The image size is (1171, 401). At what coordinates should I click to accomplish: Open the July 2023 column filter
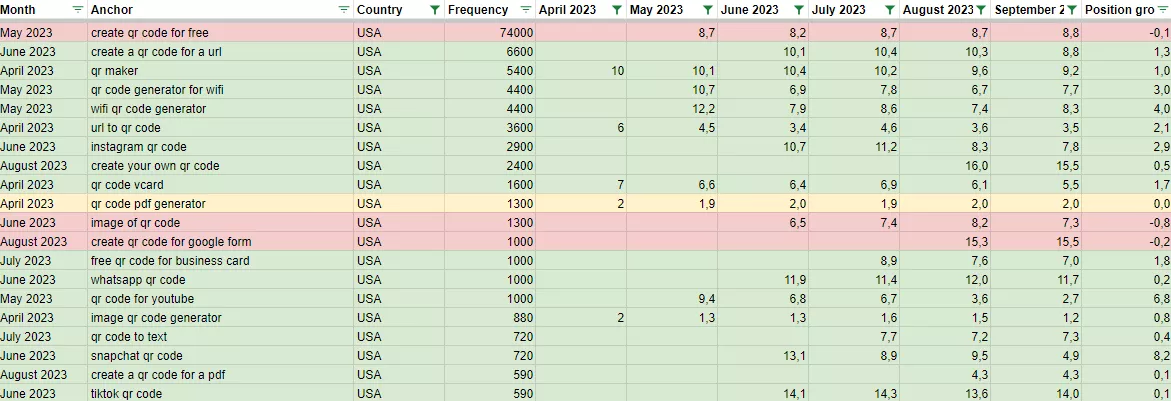coord(890,10)
